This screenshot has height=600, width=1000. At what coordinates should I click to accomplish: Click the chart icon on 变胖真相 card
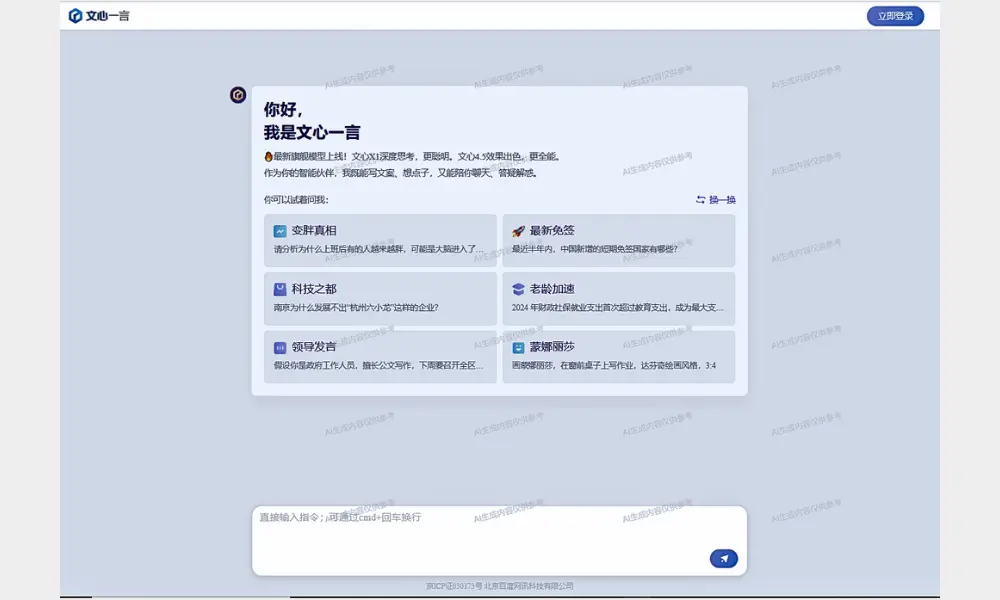280,231
